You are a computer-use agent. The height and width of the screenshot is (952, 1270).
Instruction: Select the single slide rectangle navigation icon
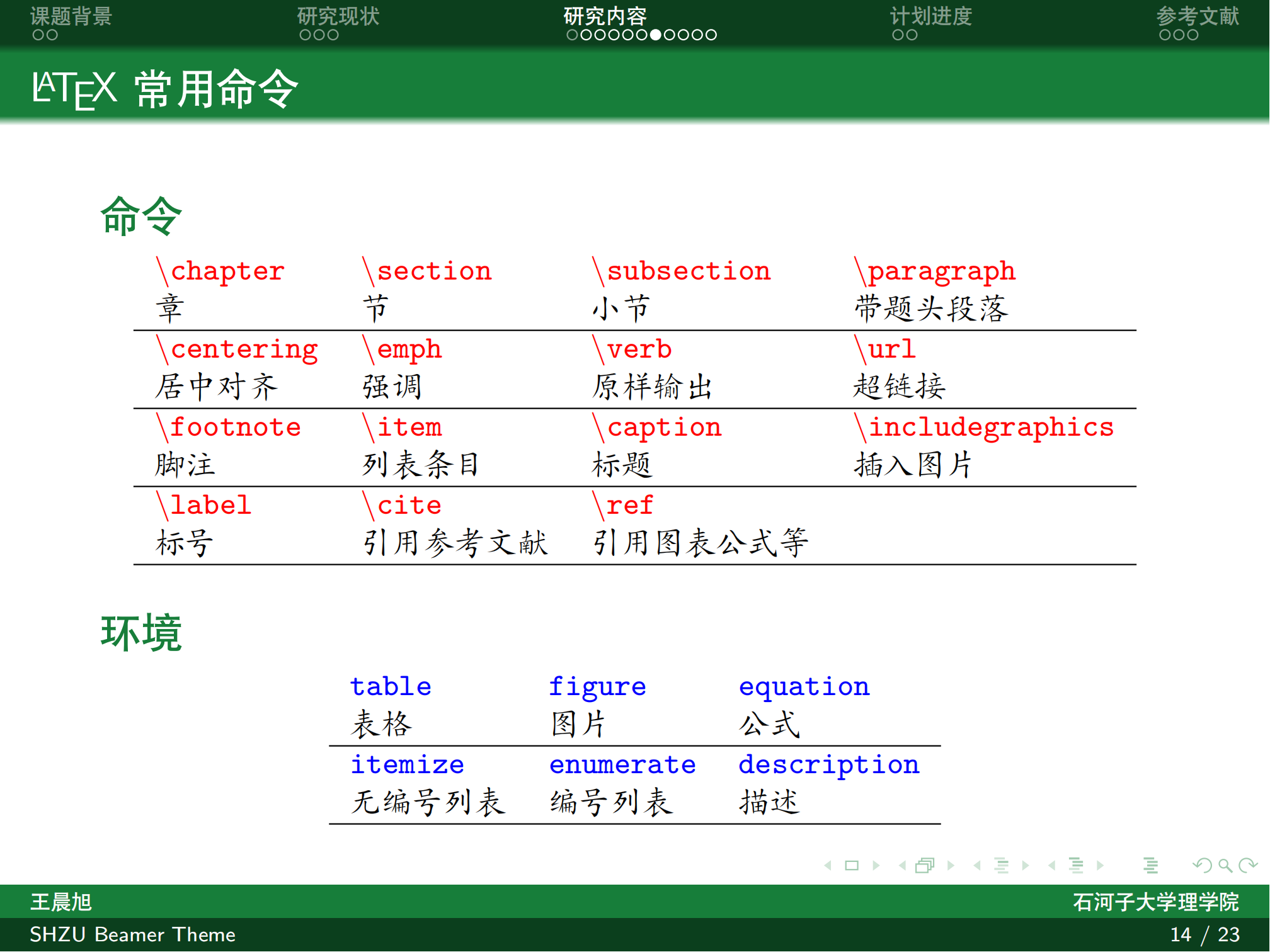coord(852,865)
